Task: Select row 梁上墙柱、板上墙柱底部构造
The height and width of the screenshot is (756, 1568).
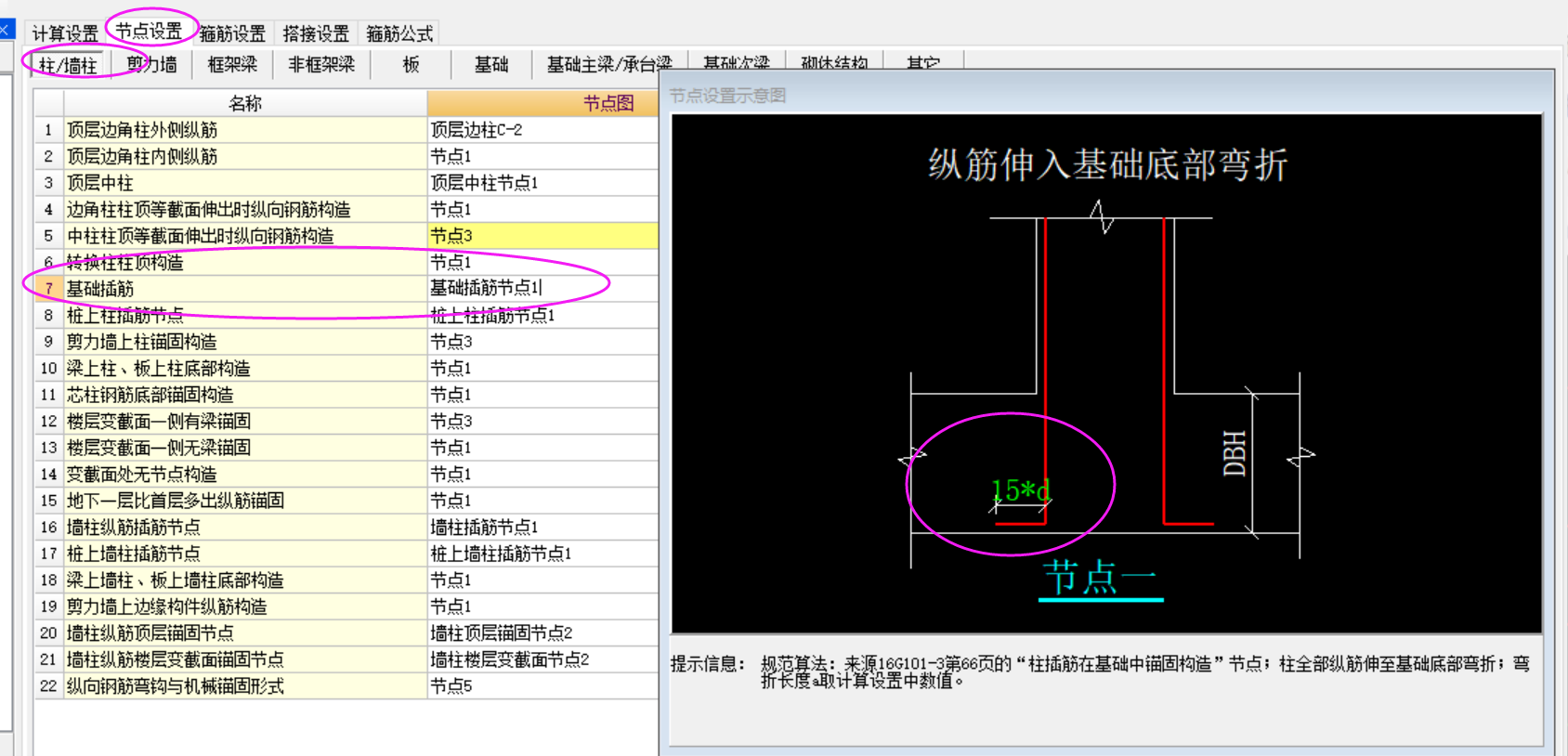Action: pos(245,580)
